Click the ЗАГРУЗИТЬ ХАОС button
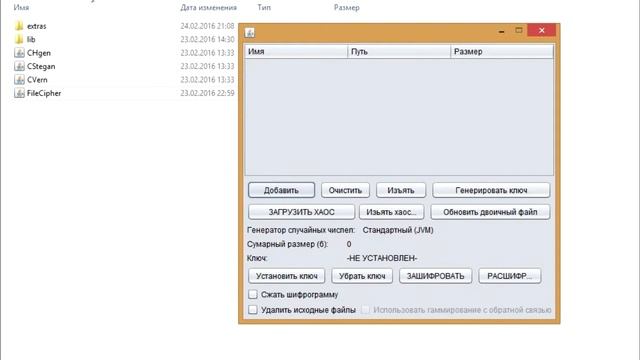The image size is (640, 360). coord(301,212)
